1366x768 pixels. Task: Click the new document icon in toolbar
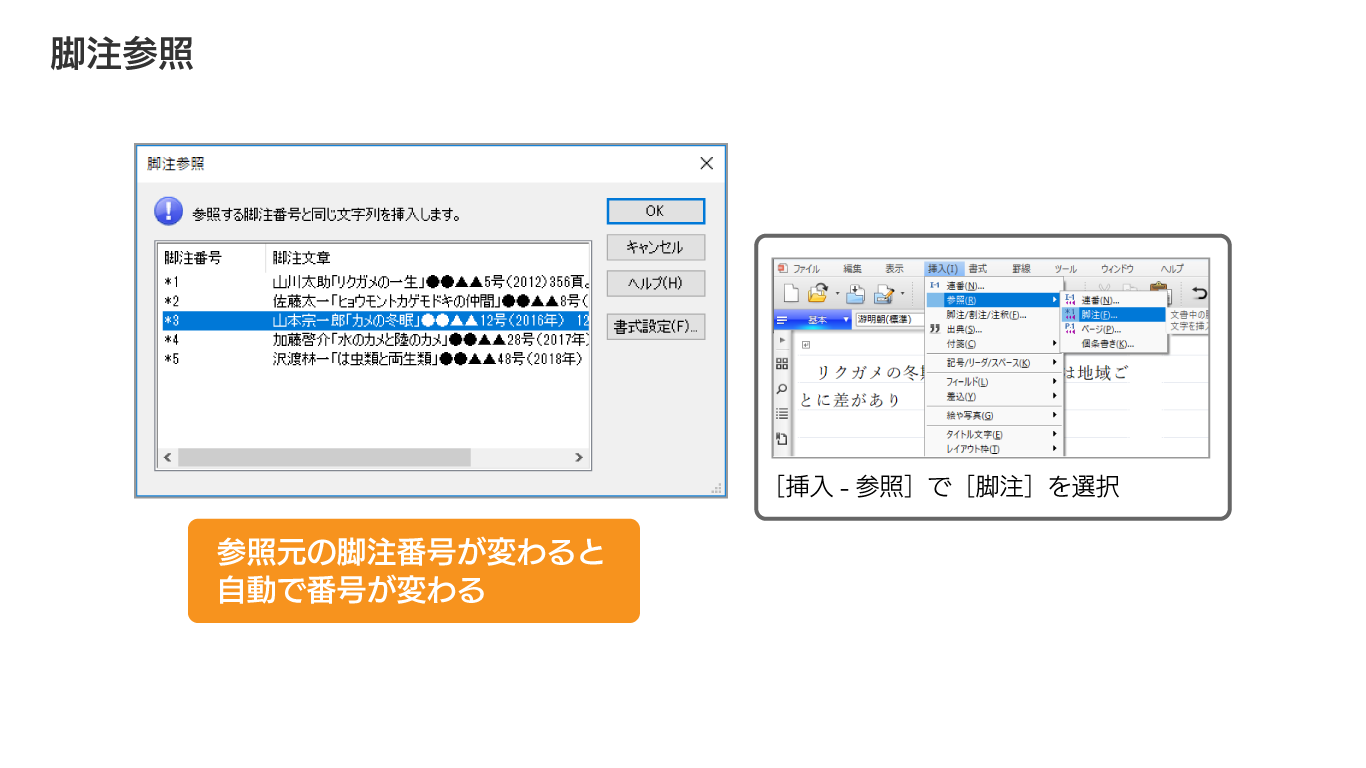[x=791, y=293]
